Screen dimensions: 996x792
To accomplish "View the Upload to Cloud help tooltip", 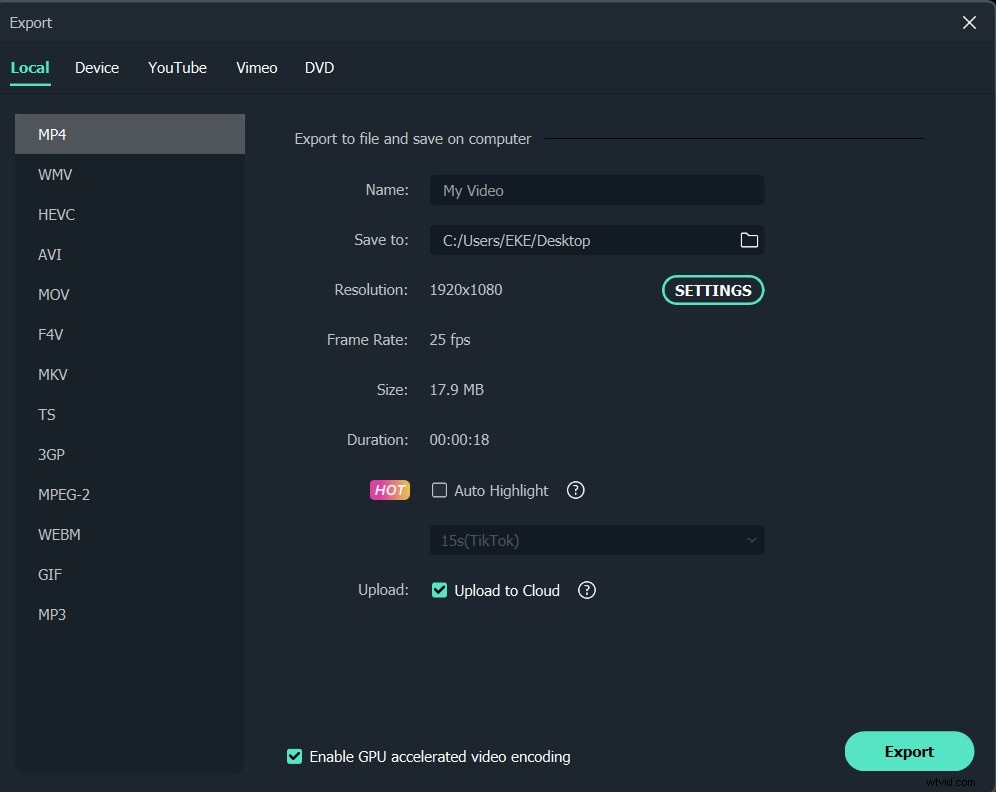I will tap(586, 590).
